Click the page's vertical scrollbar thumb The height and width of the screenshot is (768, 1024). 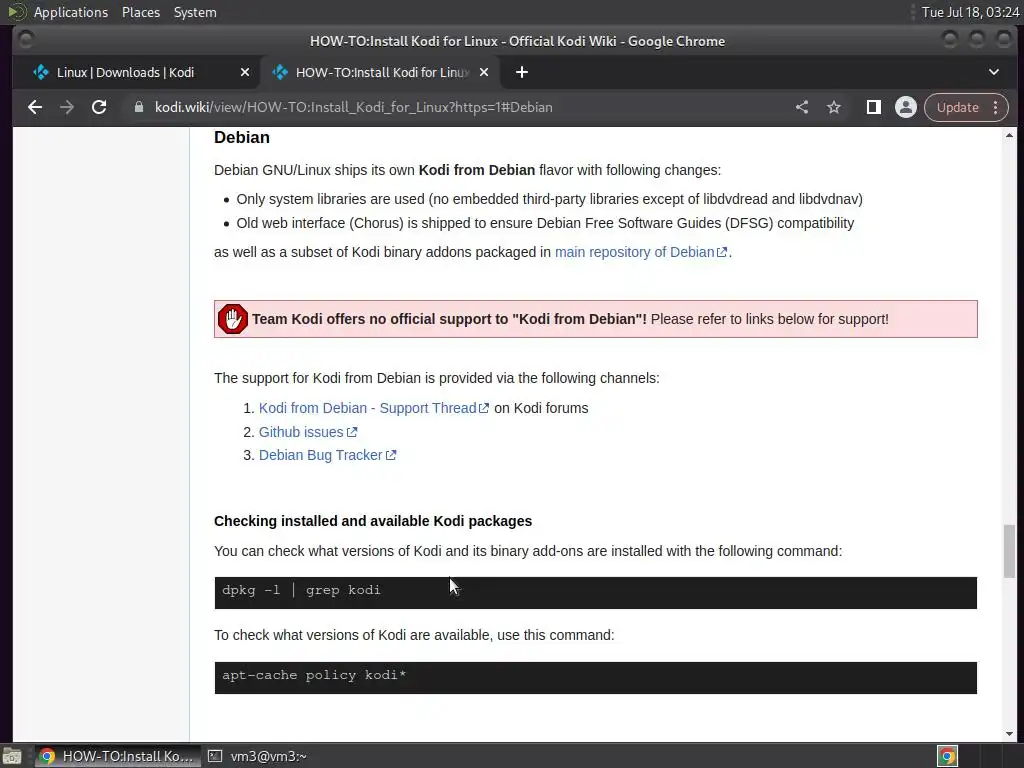coord(1010,551)
